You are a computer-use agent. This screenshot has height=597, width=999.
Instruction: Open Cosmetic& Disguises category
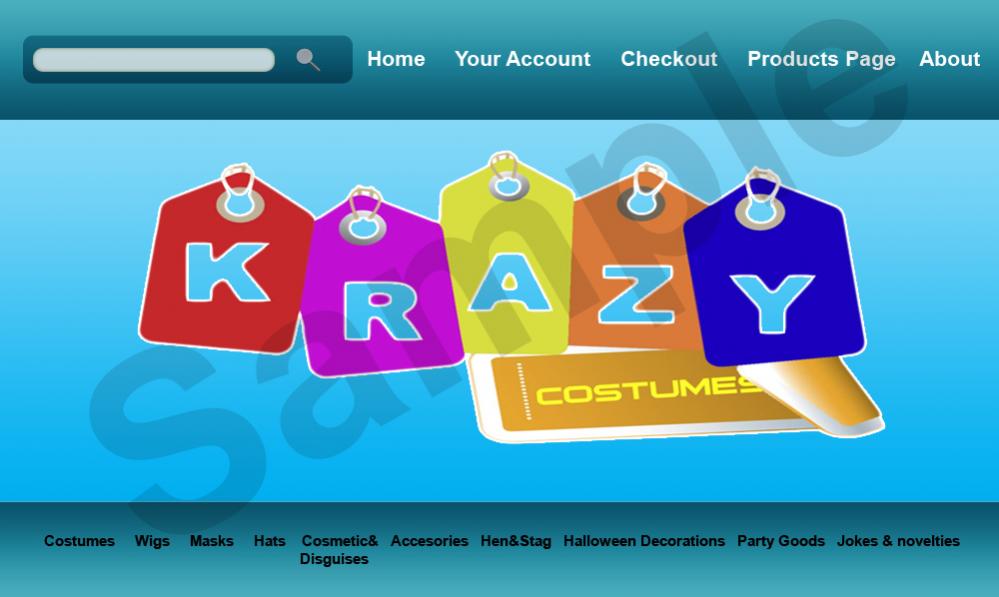coord(338,550)
